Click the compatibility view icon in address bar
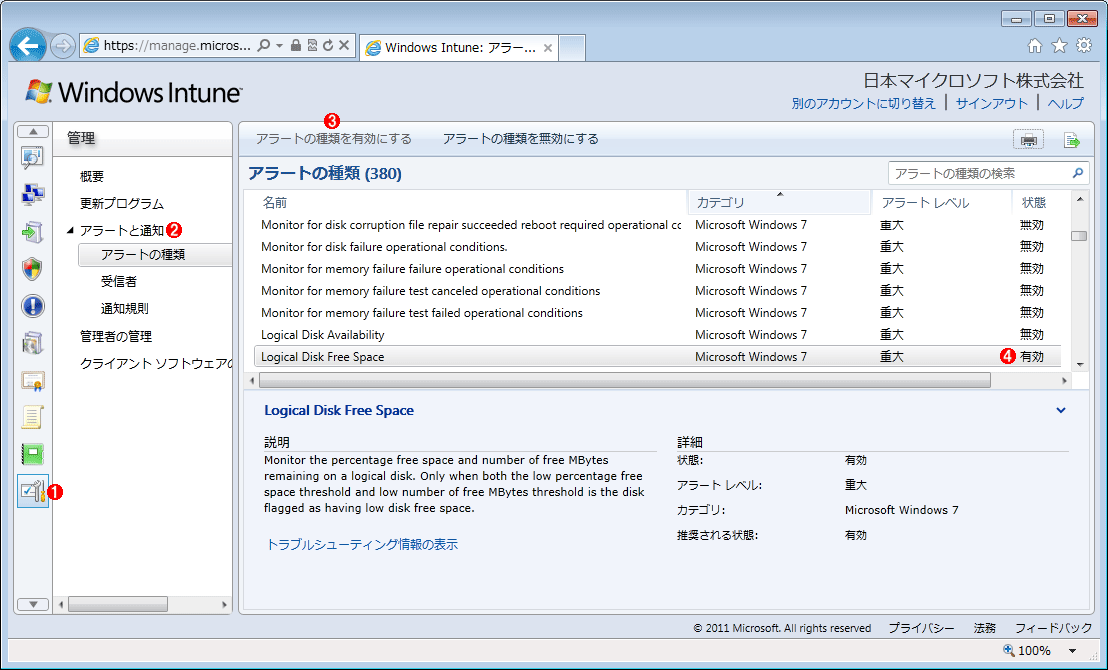 [x=312, y=45]
